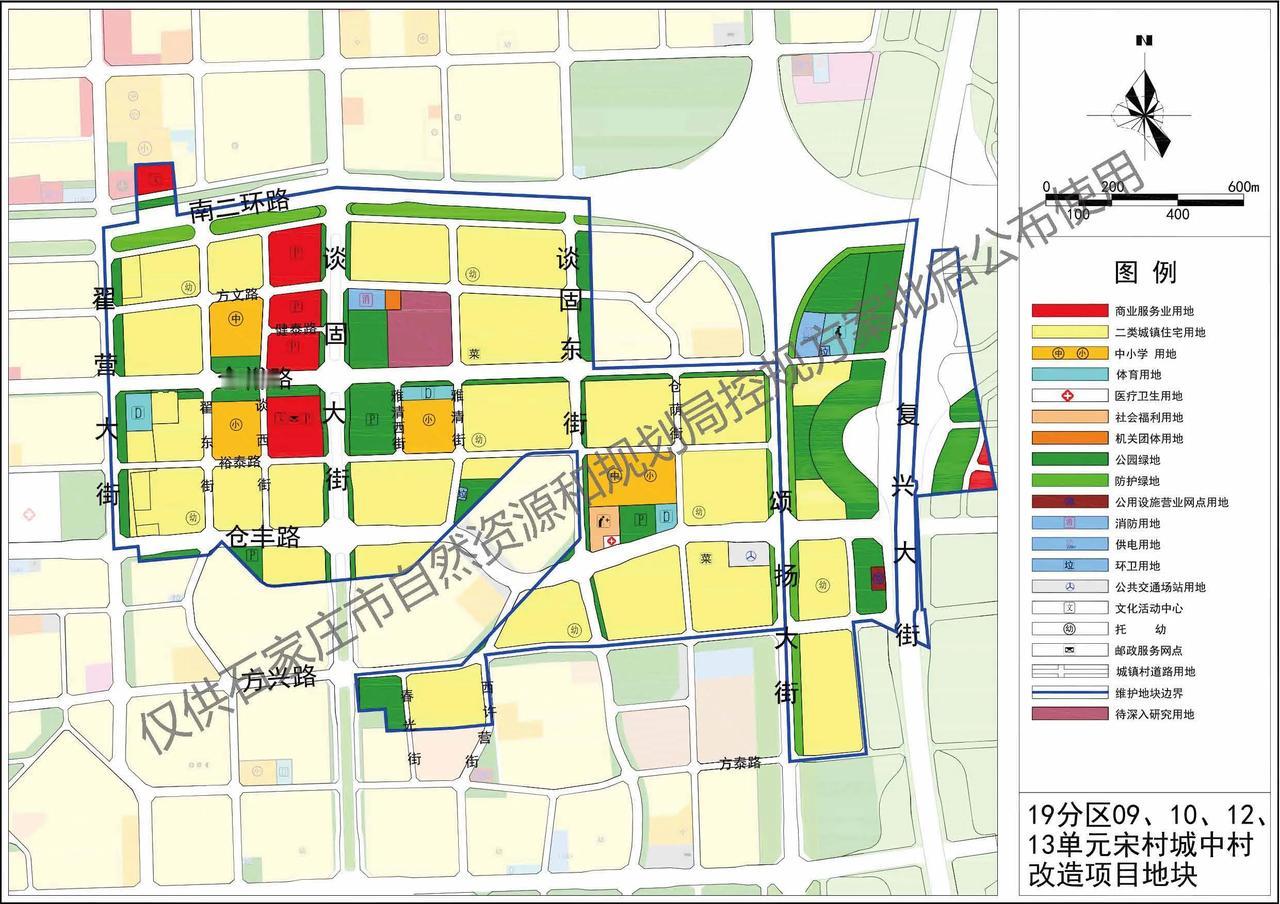Screen dimensions: 1280x904
Task: Click the 消 fire station marker on the map
Action: [366, 299]
